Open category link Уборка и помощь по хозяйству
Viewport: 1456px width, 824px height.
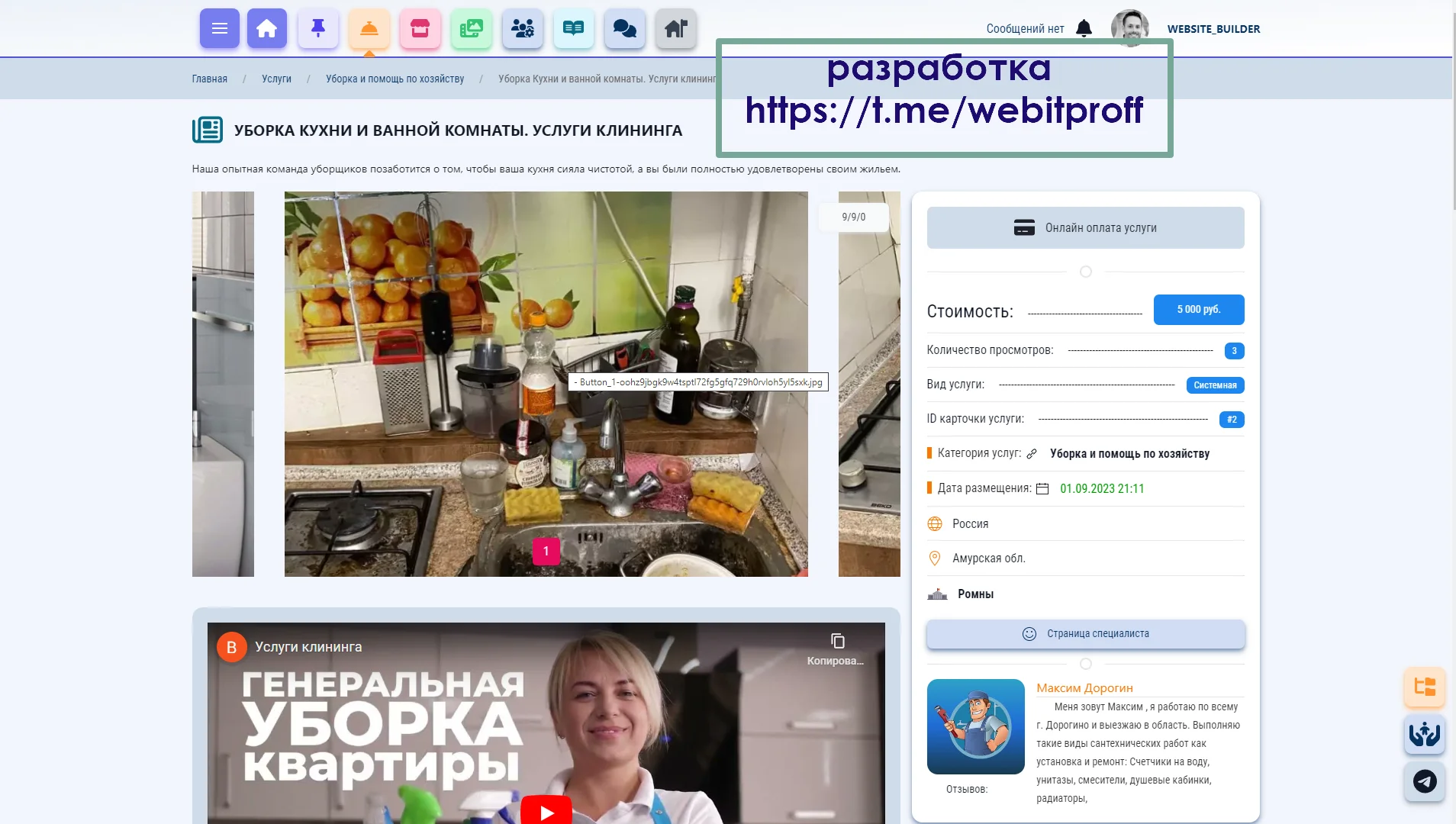pyautogui.click(x=1129, y=454)
